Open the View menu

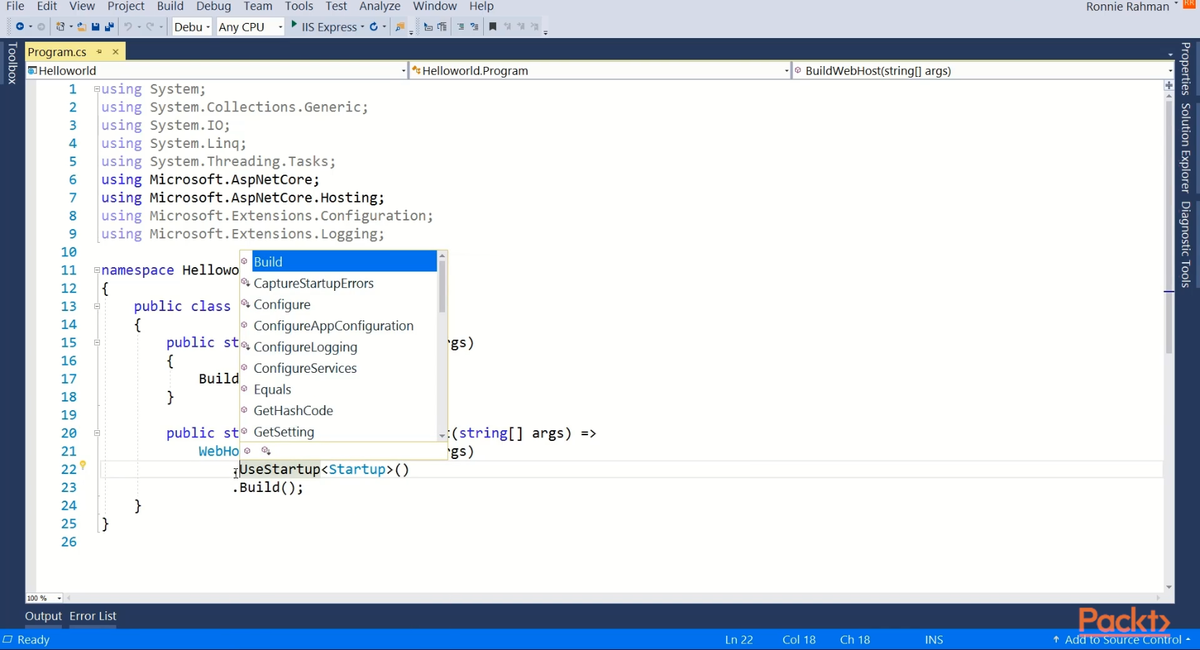click(82, 6)
